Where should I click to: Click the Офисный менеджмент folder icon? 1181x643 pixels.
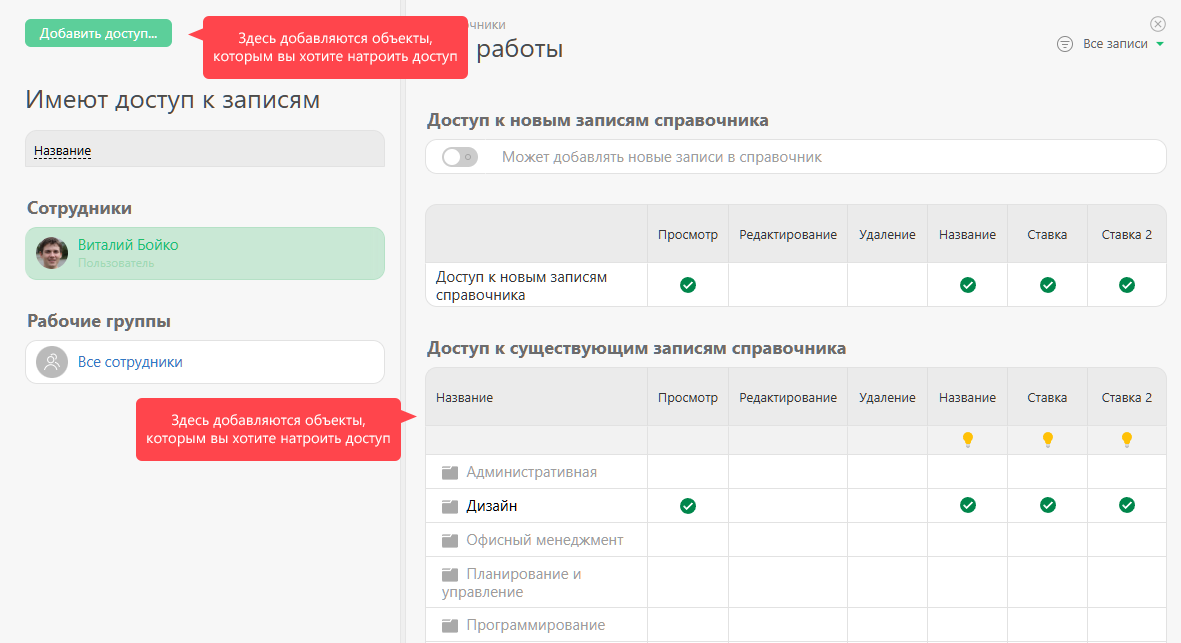450,541
